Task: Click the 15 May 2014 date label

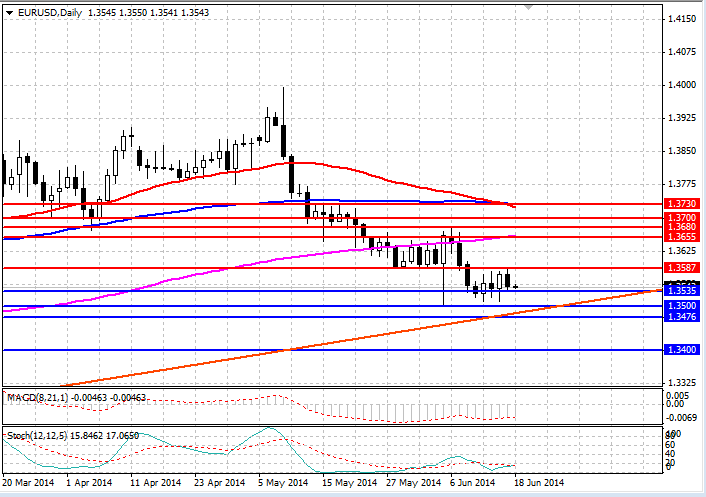Action: point(350,483)
